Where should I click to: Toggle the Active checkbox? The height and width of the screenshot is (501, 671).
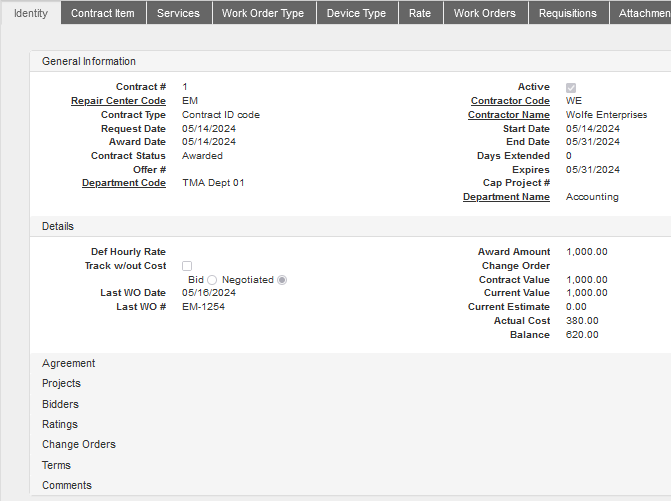click(x=571, y=88)
